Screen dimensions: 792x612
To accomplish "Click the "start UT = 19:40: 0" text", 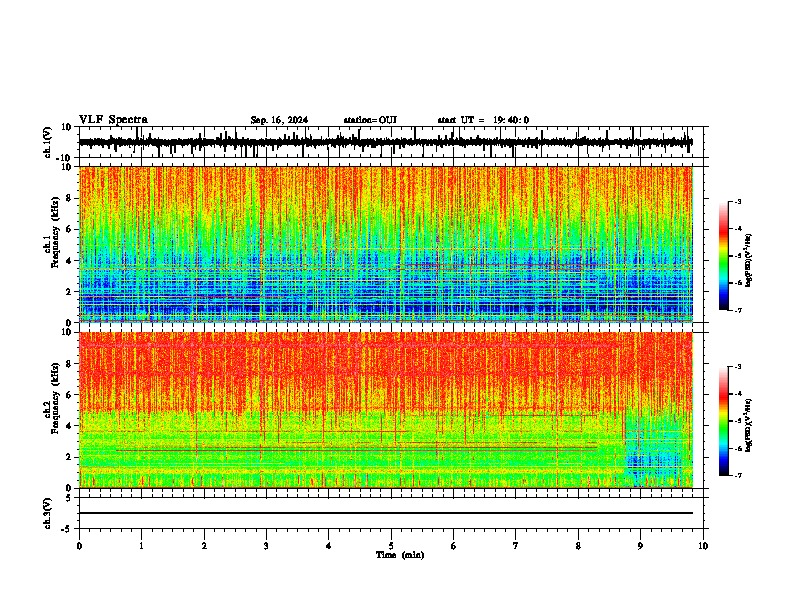I will coord(483,120).
